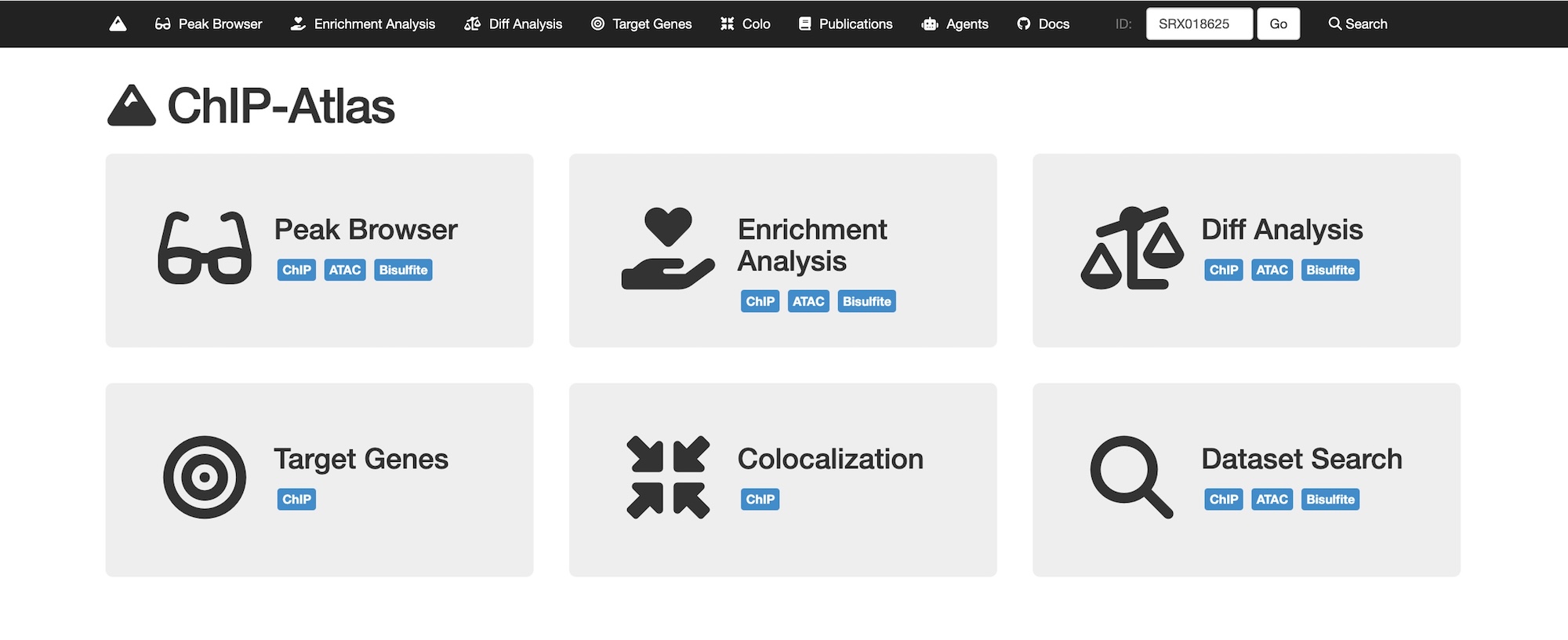Click the SRX018625 ID input field
1568x640 pixels.
1199,24
